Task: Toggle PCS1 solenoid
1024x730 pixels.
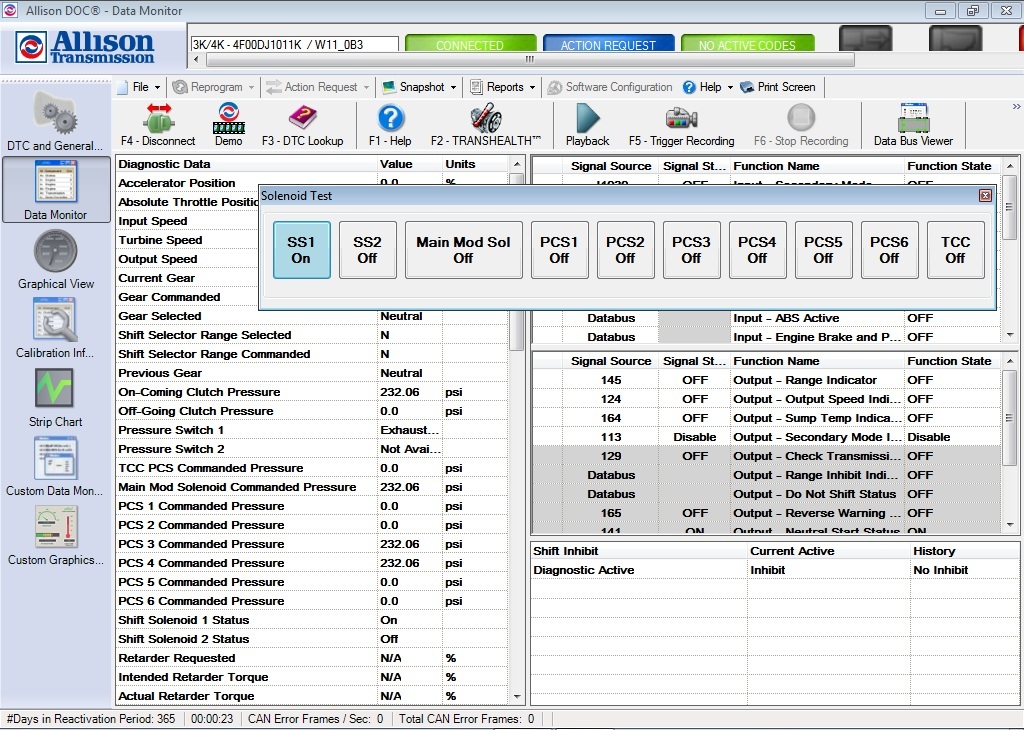Action: [x=559, y=250]
